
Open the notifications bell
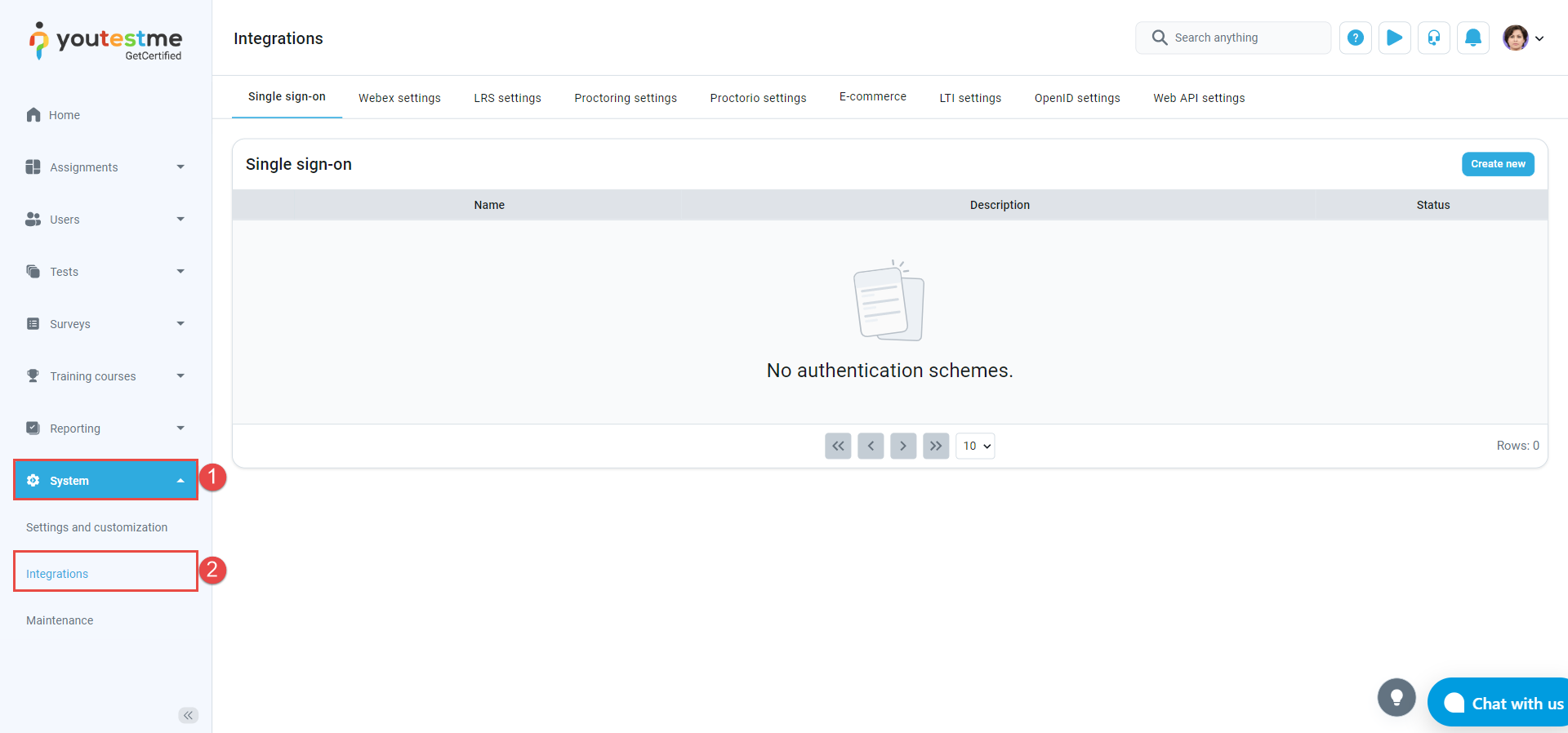pyautogui.click(x=1472, y=38)
